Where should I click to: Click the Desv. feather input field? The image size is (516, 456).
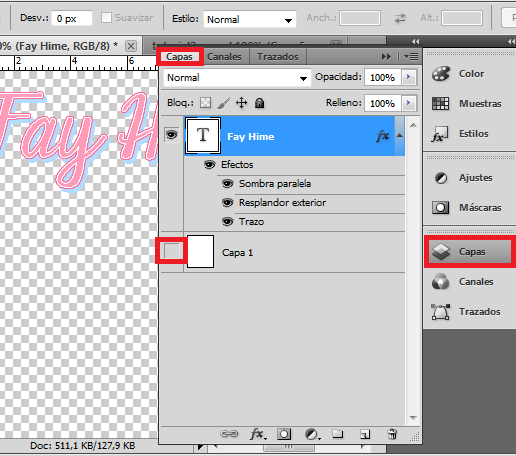coord(72,18)
